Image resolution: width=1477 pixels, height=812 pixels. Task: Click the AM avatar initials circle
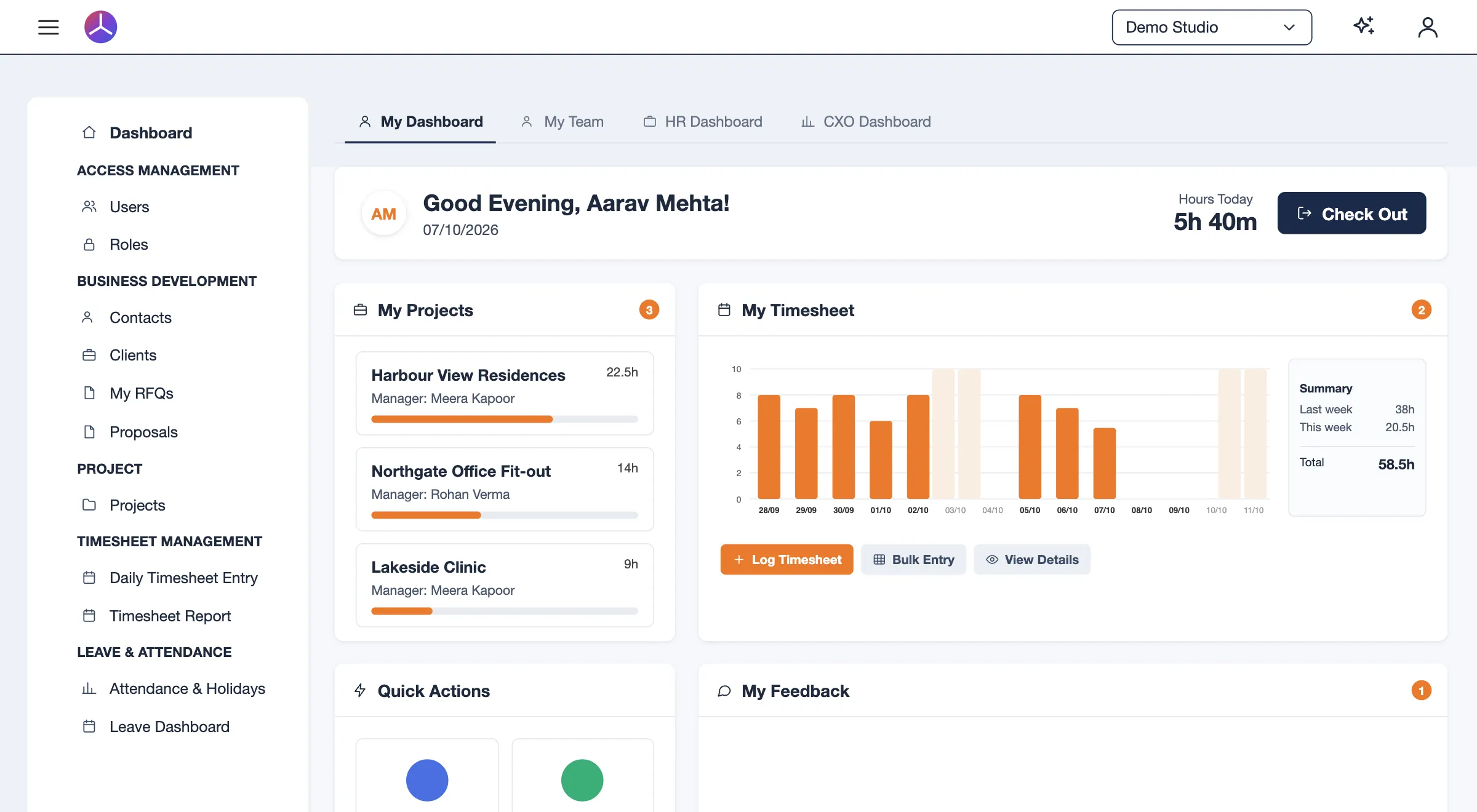[383, 214]
